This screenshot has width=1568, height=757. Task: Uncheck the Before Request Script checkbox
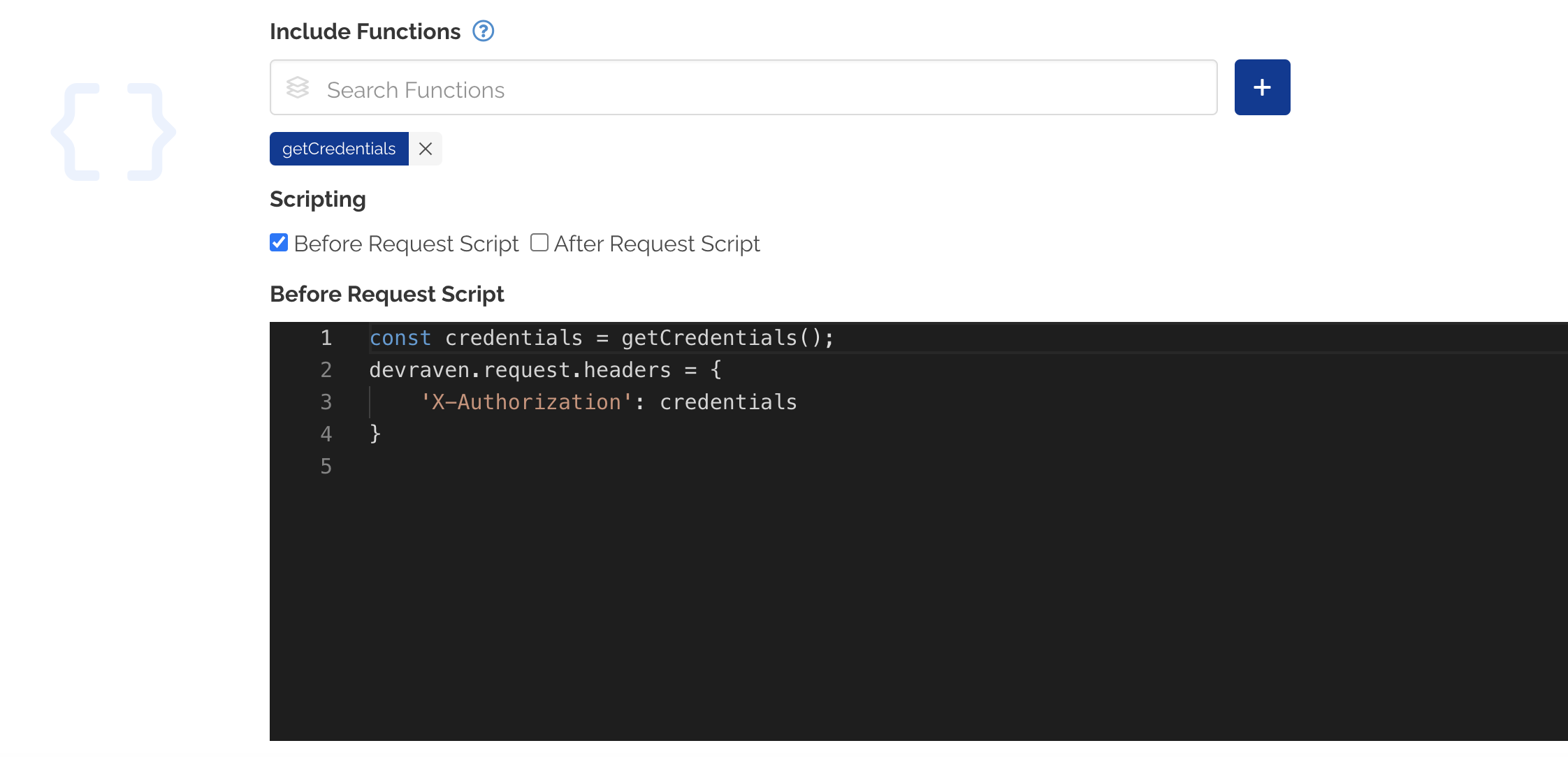click(x=279, y=242)
